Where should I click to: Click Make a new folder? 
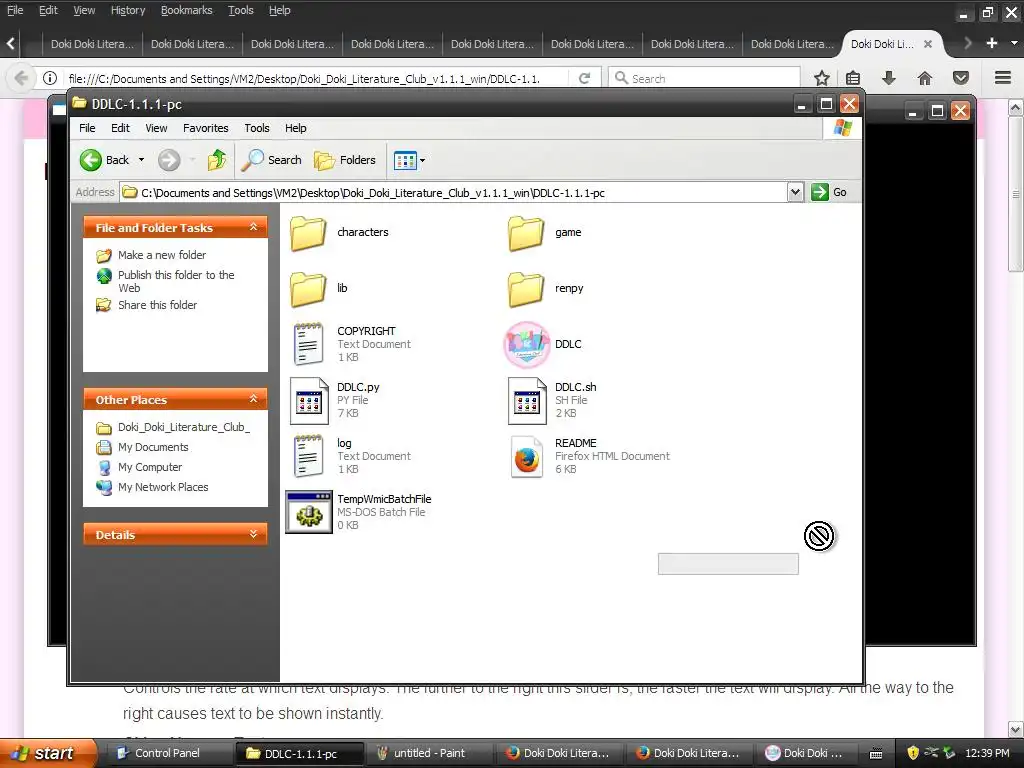(161, 255)
